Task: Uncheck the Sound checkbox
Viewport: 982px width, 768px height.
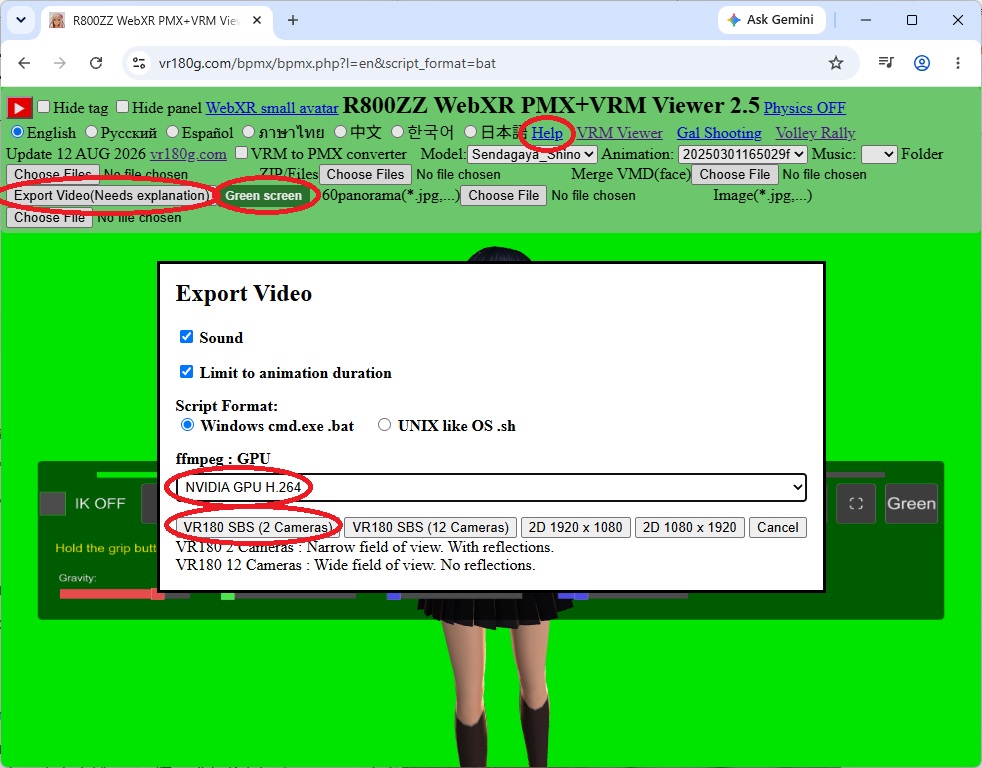Action: [x=187, y=336]
